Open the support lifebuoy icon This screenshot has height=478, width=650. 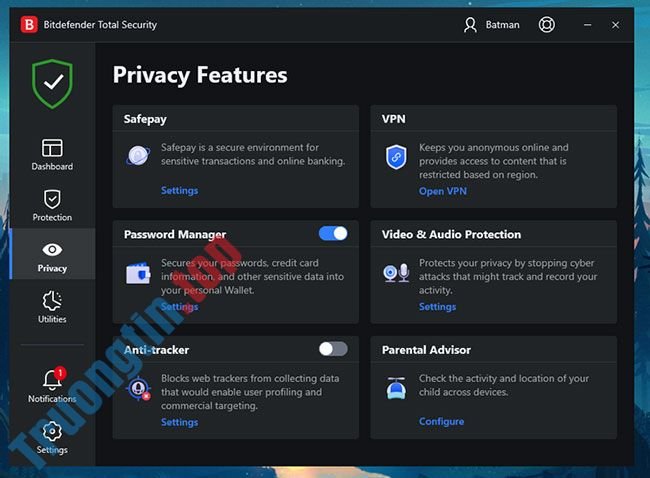(546, 24)
